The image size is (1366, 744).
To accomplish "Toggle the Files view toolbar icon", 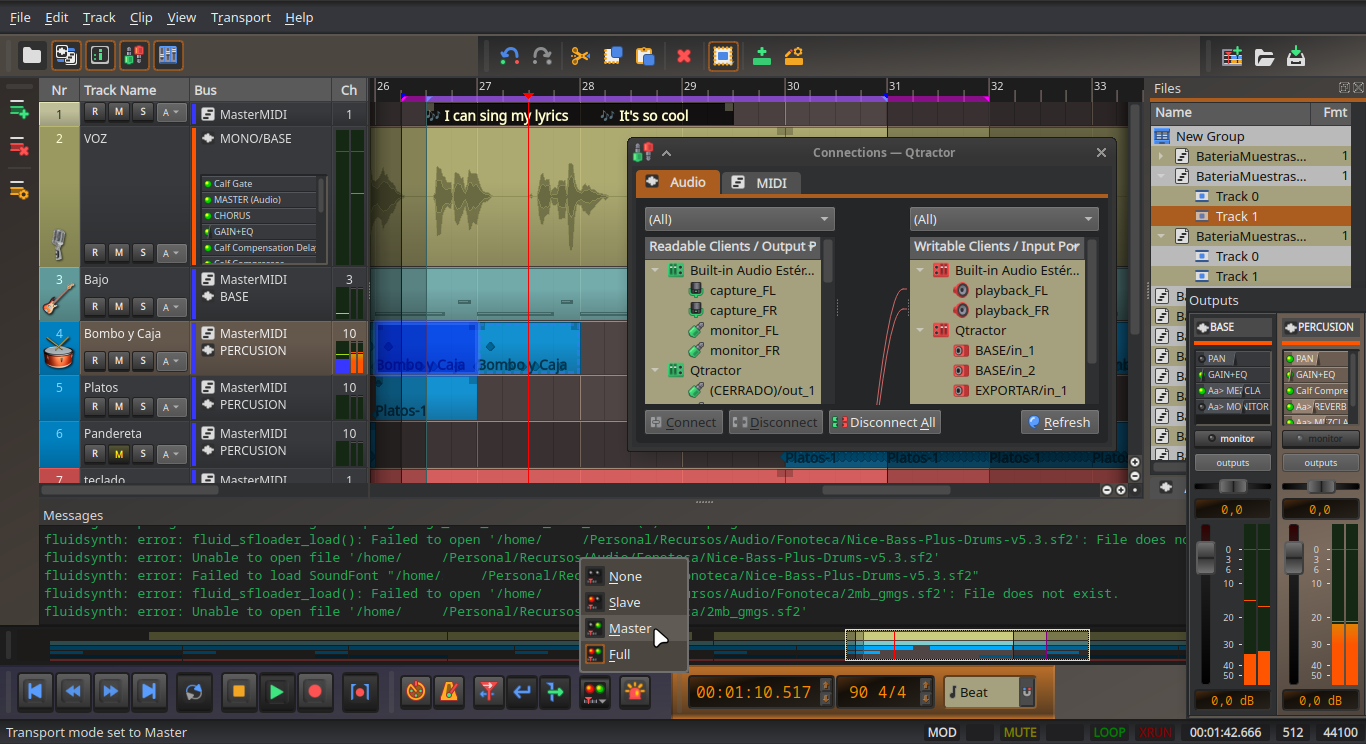I will point(66,56).
